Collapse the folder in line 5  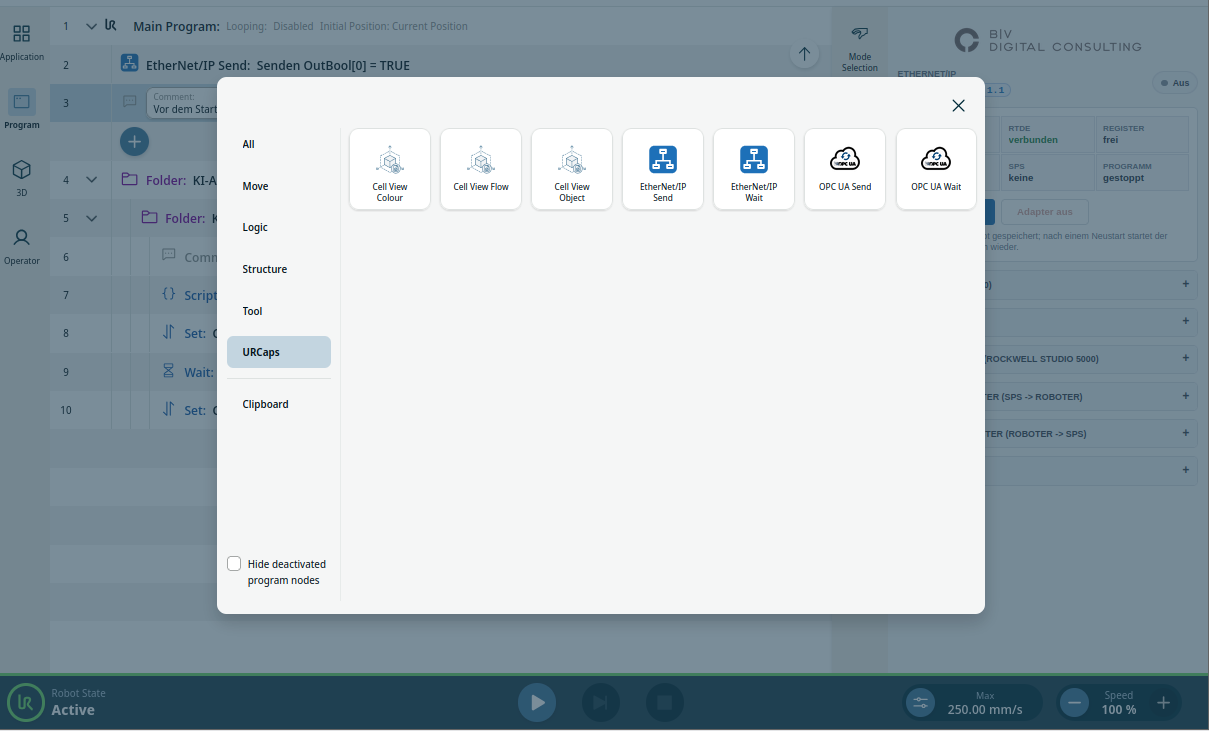click(92, 218)
